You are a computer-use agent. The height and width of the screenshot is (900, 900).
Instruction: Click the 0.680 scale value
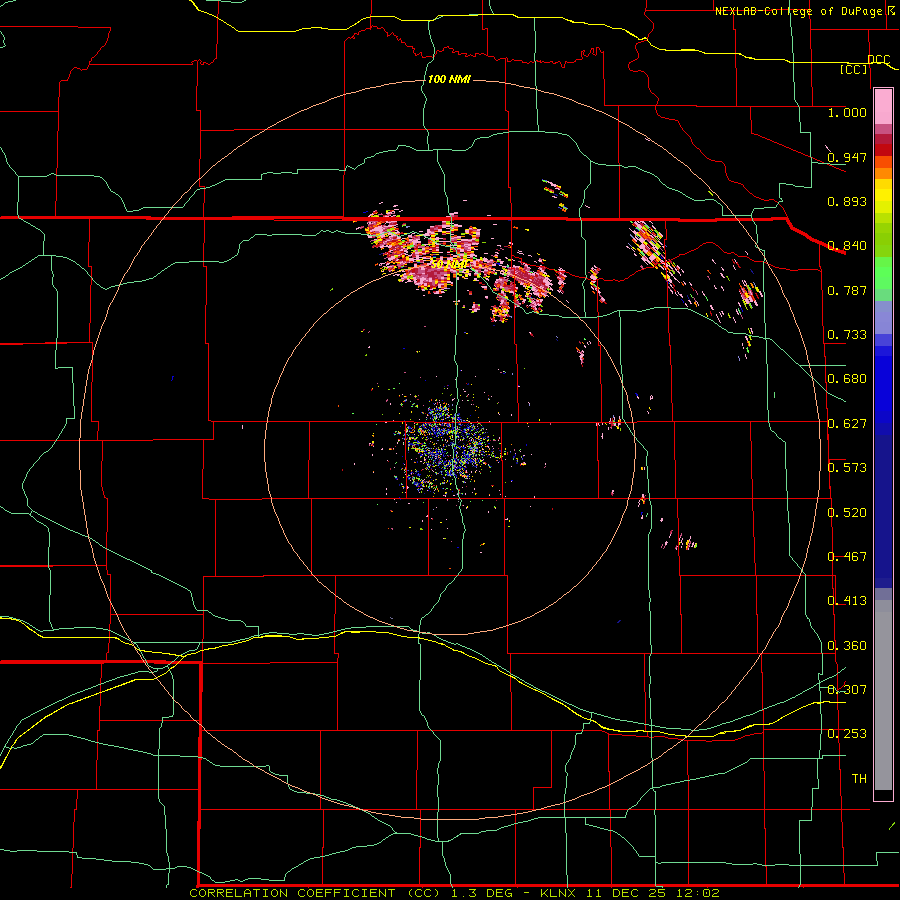pyautogui.click(x=847, y=379)
